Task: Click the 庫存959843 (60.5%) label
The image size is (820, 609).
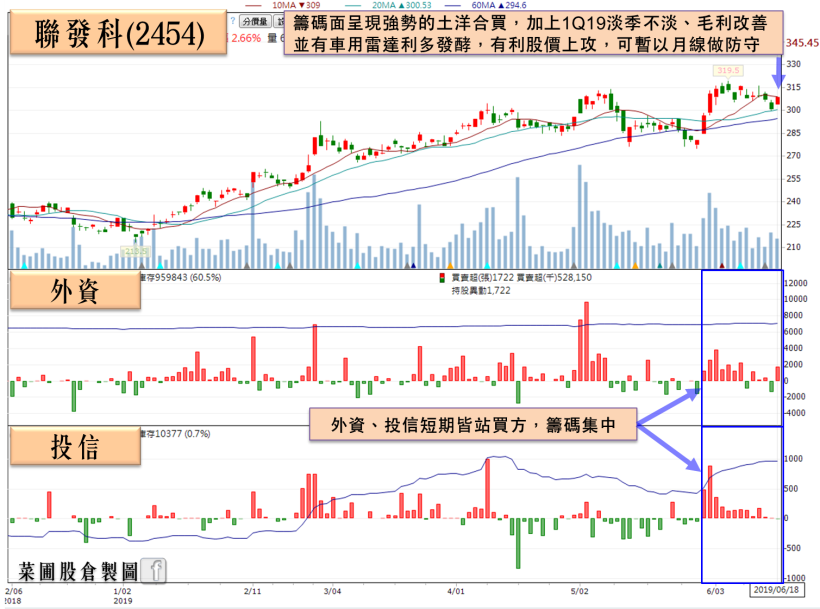Action: click(x=180, y=278)
